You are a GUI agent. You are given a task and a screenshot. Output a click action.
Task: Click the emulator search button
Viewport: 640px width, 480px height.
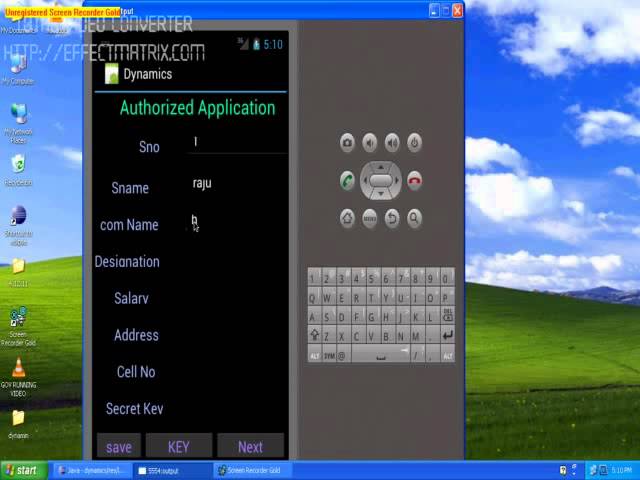(x=414, y=218)
